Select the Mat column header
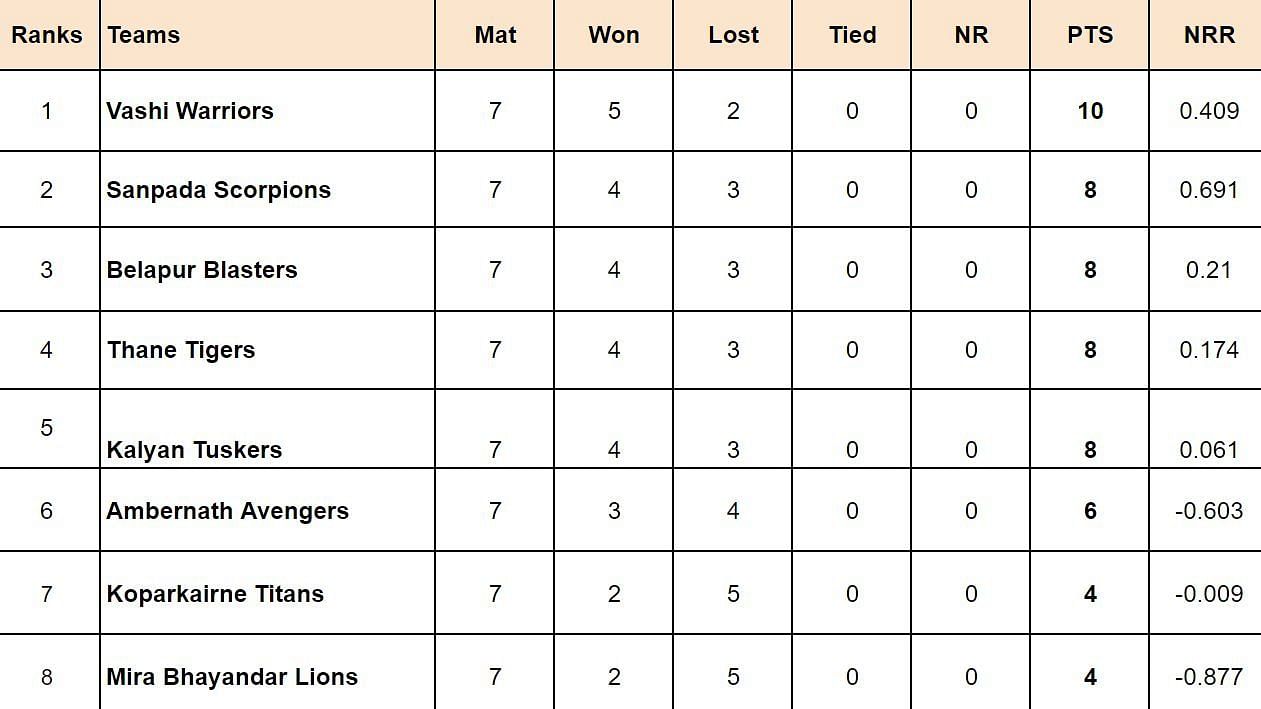Screen dimensions: 1261x709 point(495,35)
